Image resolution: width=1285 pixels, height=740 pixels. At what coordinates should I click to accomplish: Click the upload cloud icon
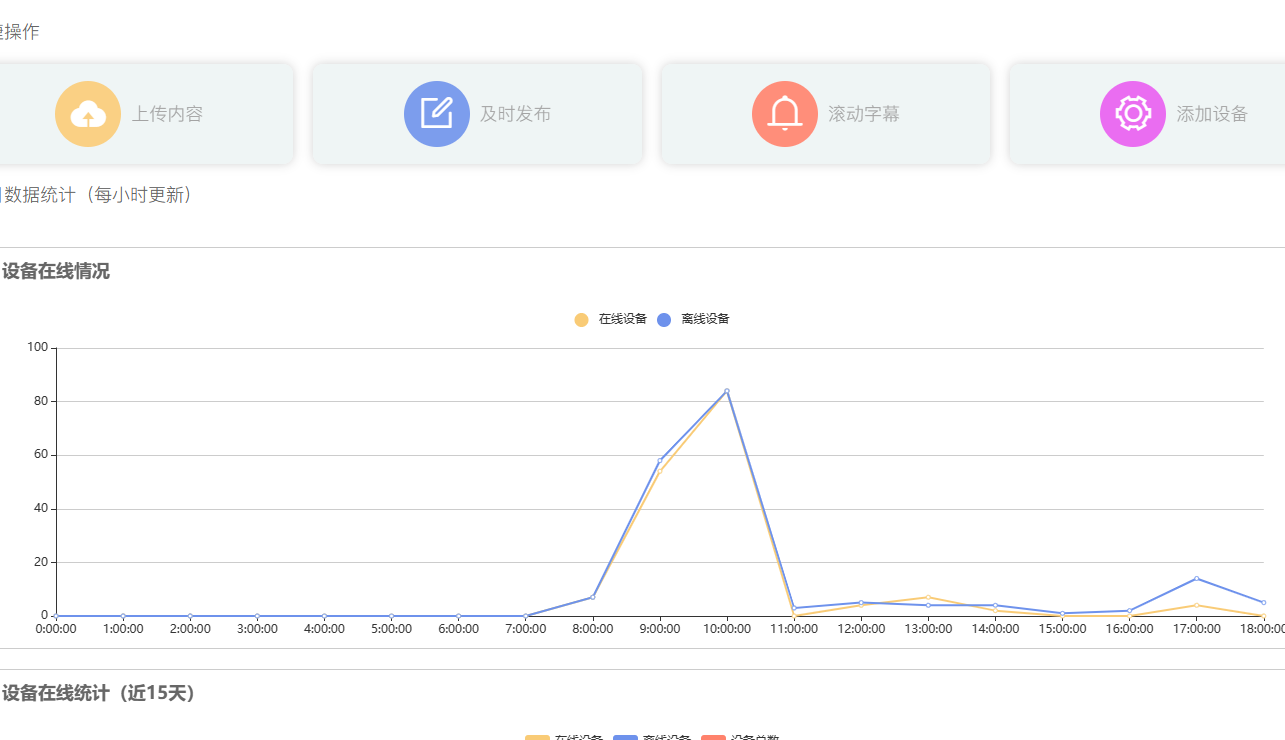pos(88,114)
